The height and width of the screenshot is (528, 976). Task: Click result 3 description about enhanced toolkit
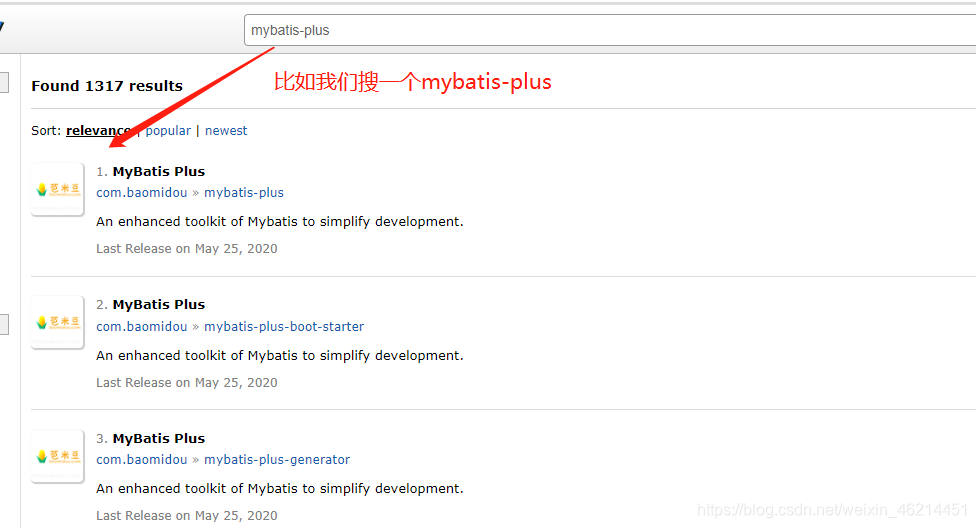[x=280, y=489]
